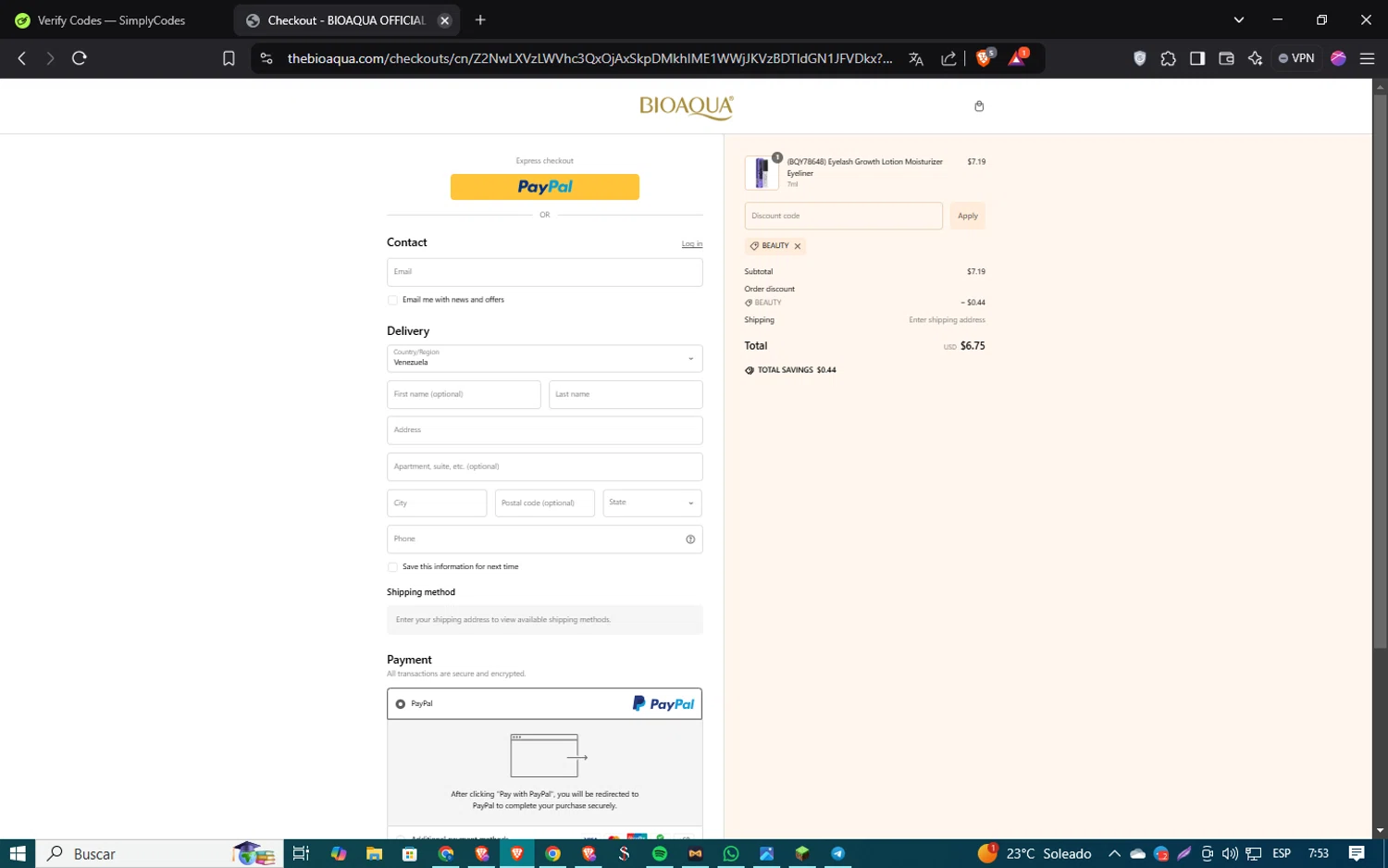Click the 23°C Soleado weather widget

1035,853
